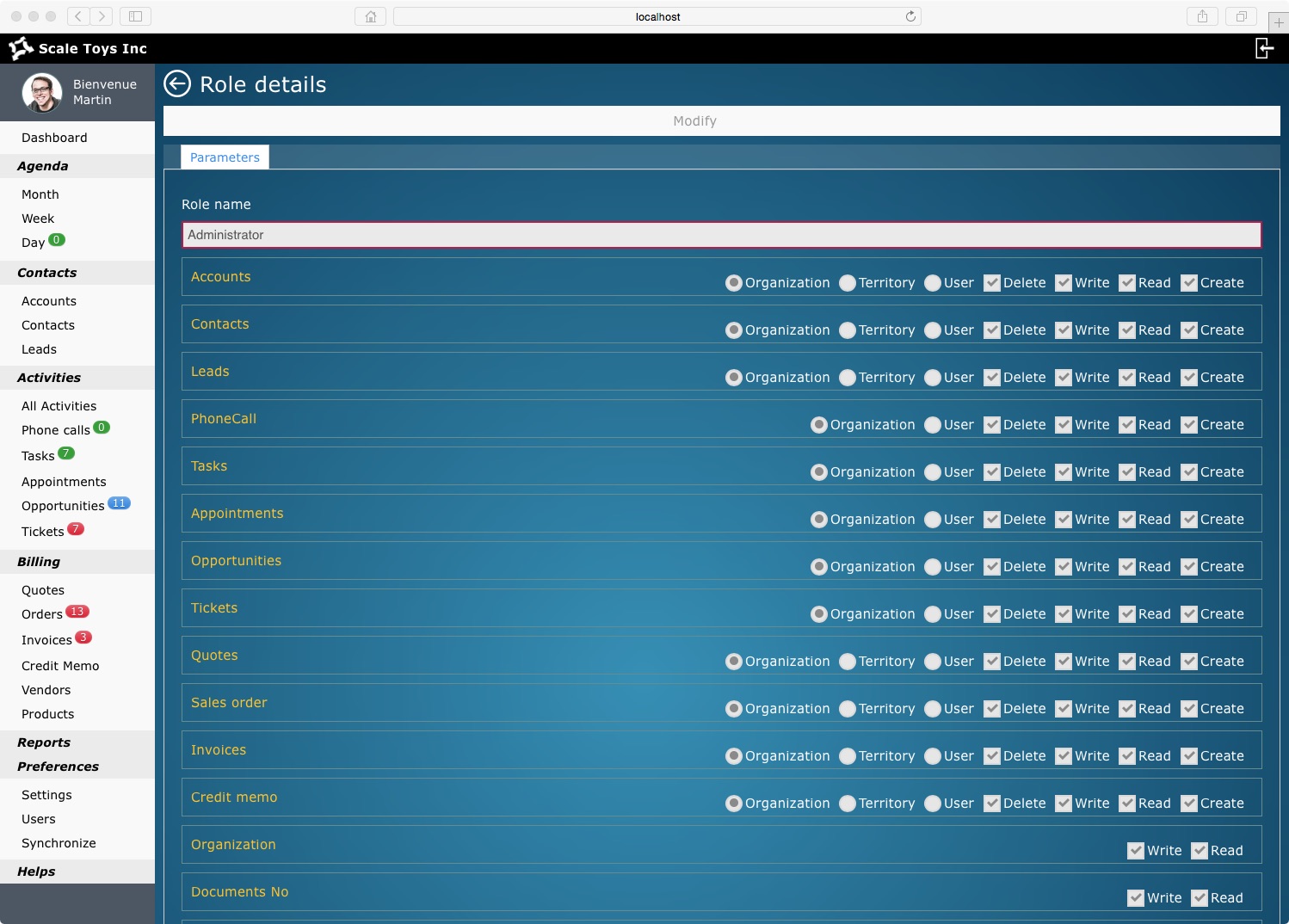Click the Sales order row label
The width and height of the screenshot is (1289, 924).
coord(229,702)
